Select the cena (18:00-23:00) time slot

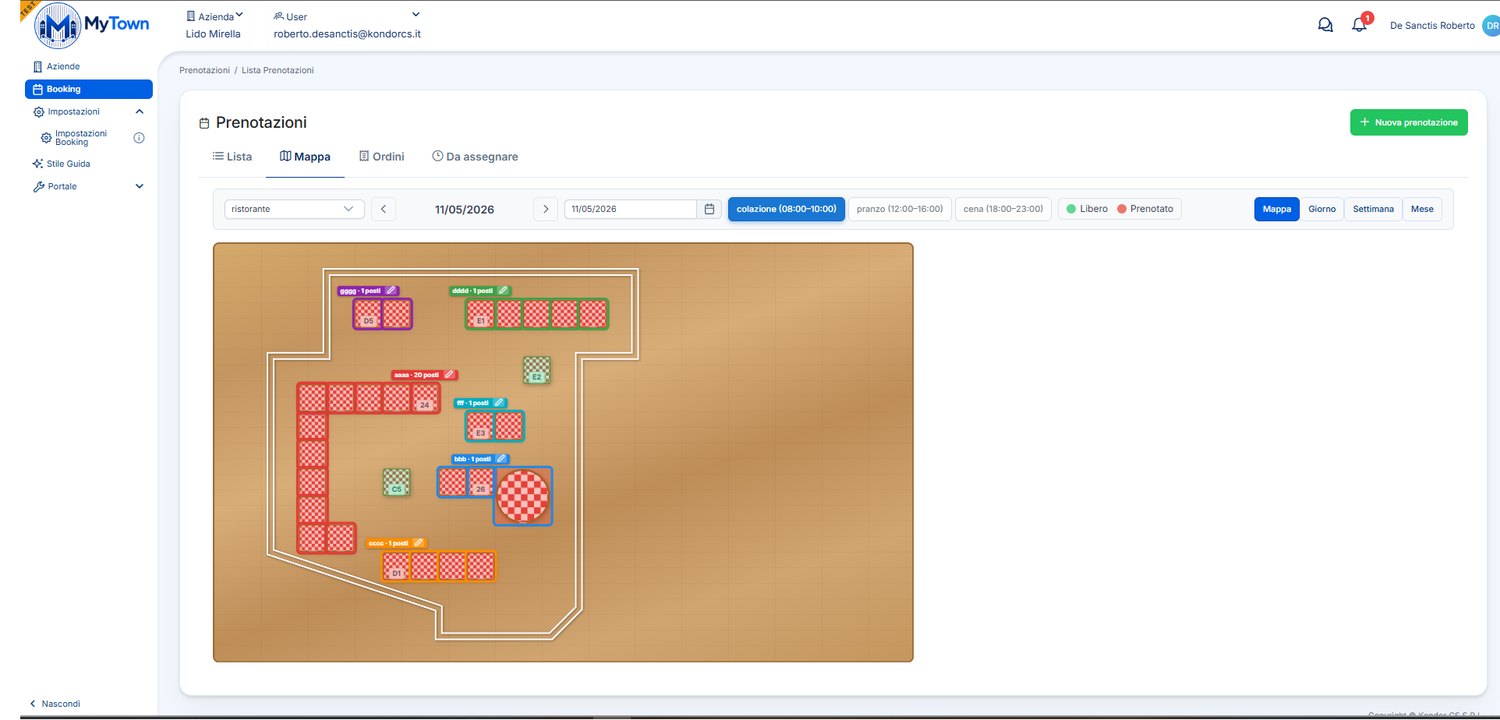(1003, 209)
